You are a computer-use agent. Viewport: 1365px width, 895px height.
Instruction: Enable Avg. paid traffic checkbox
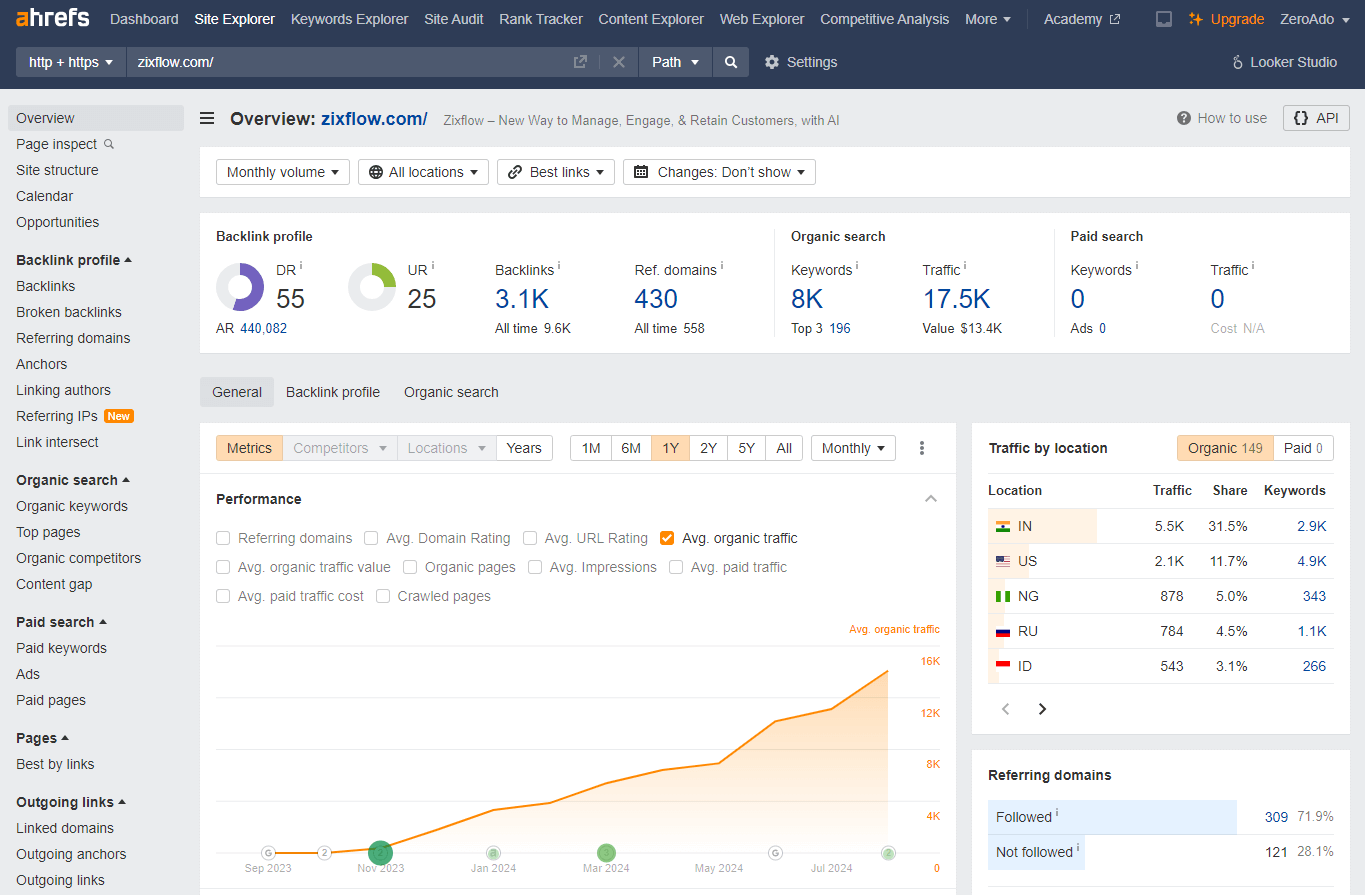pos(676,567)
